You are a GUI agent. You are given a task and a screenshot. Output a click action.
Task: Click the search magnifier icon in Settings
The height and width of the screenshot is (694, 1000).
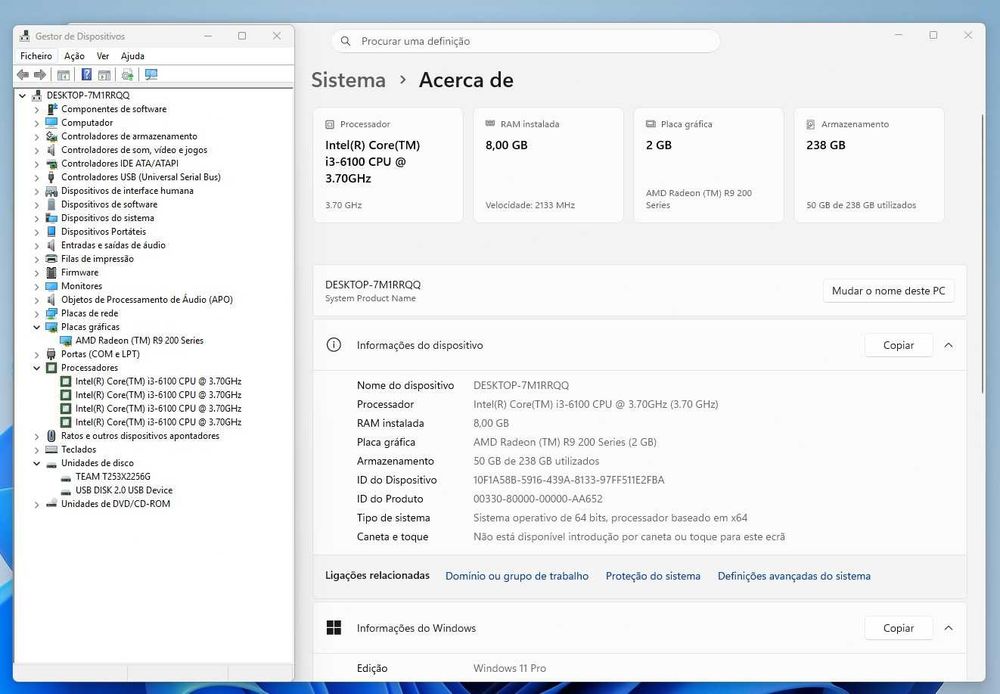click(346, 41)
